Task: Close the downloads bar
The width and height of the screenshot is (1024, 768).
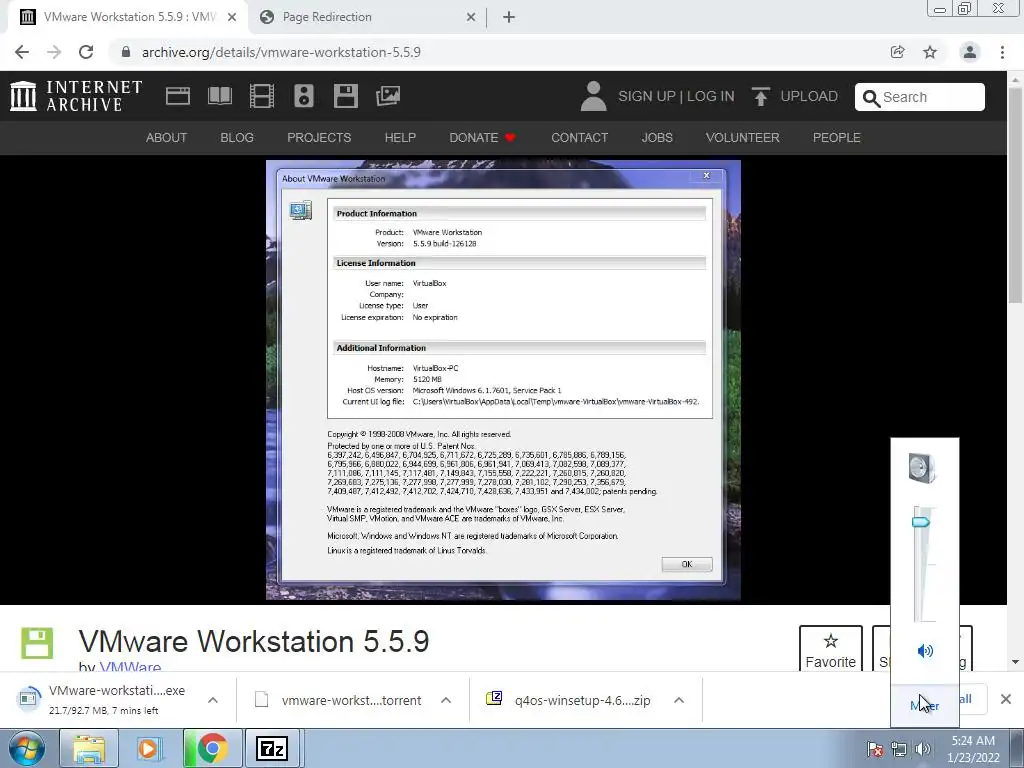Action: coord(1006,699)
